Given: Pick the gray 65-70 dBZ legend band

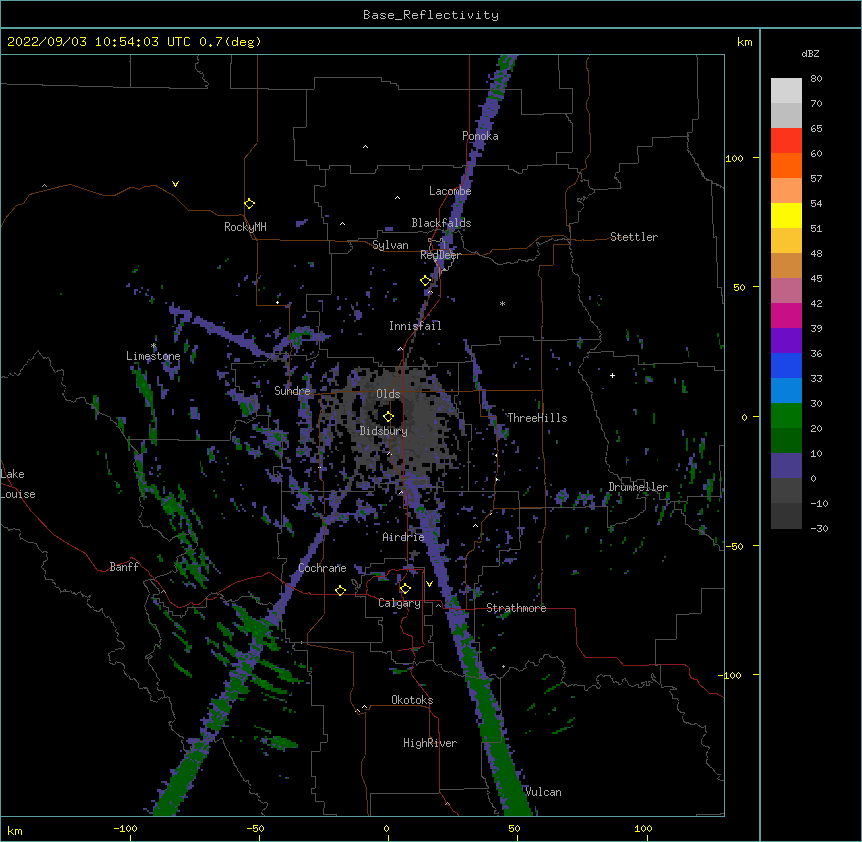Looking at the screenshot, I should pos(786,115).
